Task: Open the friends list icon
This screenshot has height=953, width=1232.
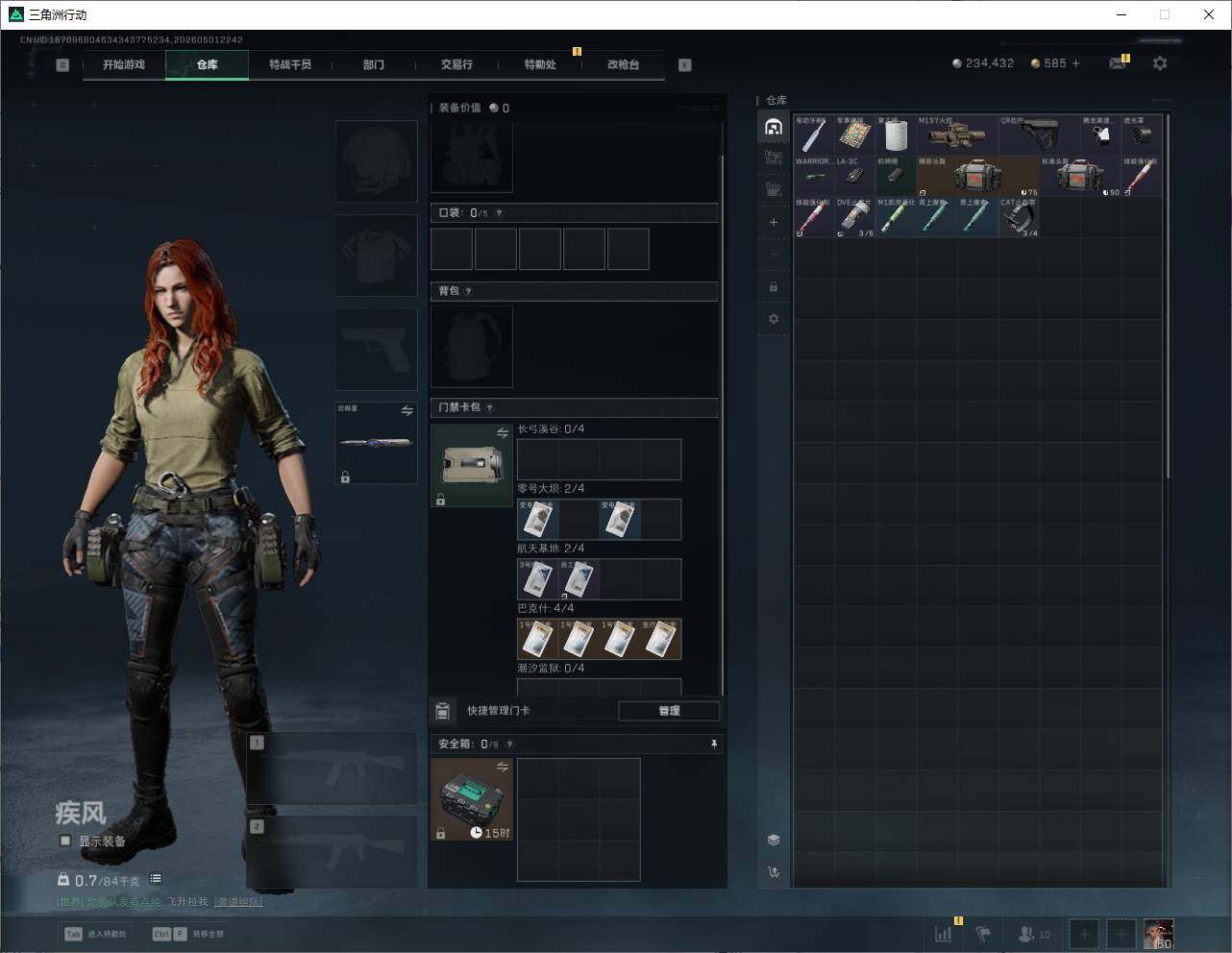Action: click(1026, 933)
